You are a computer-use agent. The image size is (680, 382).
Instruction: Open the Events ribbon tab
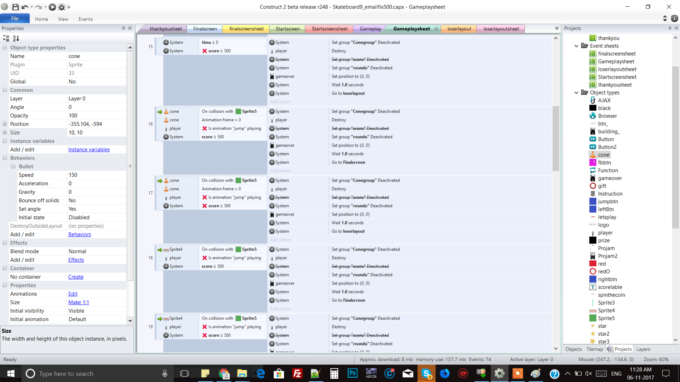click(85, 19)
